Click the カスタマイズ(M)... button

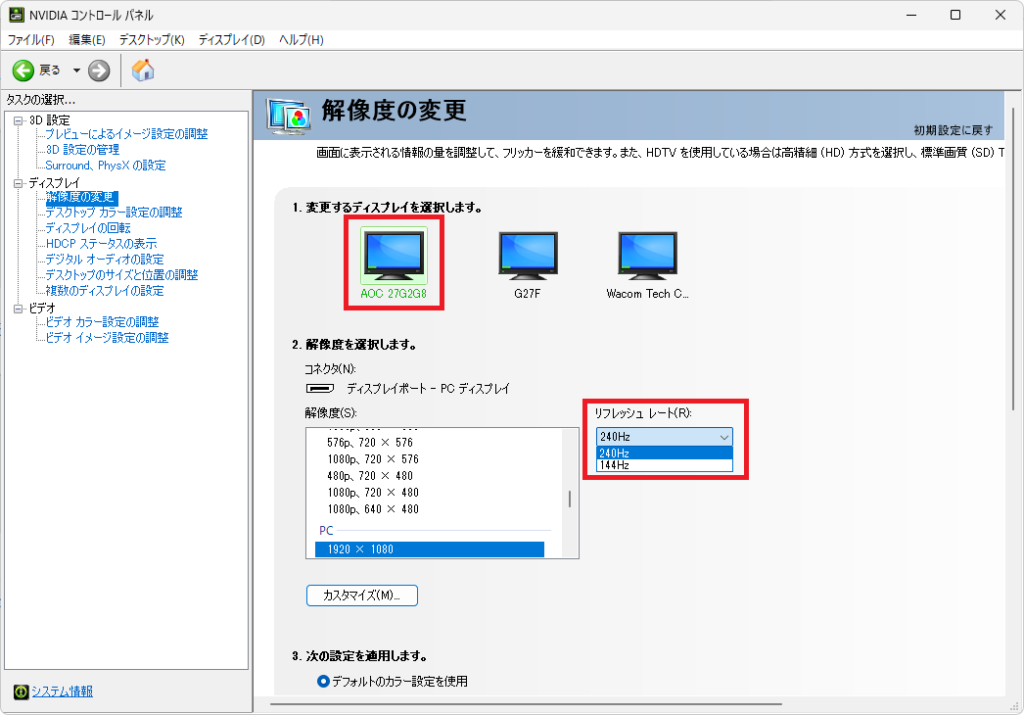tap(361, 595)
